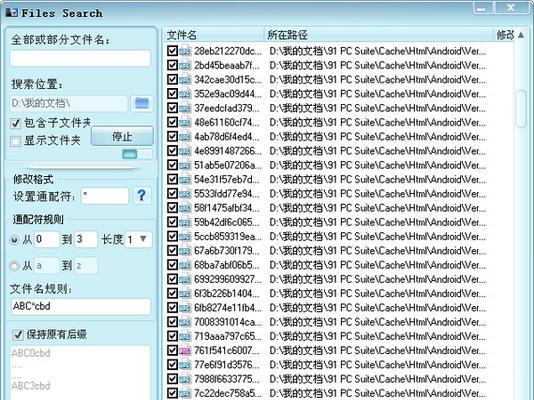Click the Files Search app icon in title bar

(x=12, y=13)
